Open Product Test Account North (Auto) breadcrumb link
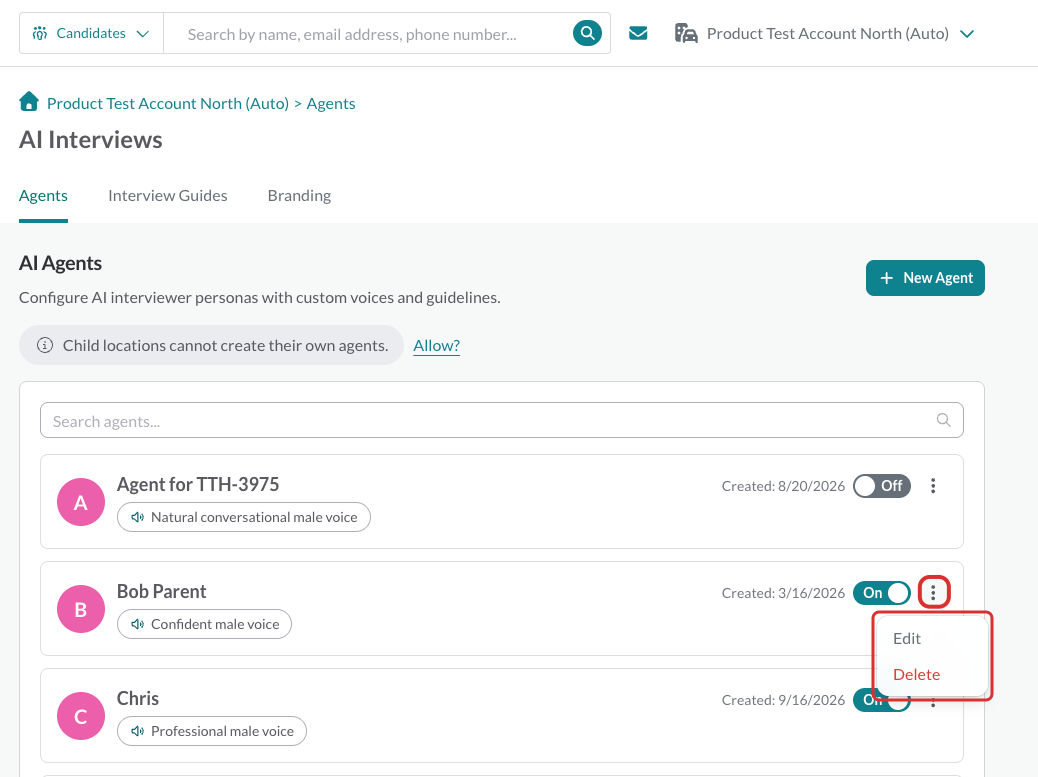The width and height of the screenshot is (1038, 777). pyautogui.click(x=168, y=103)
